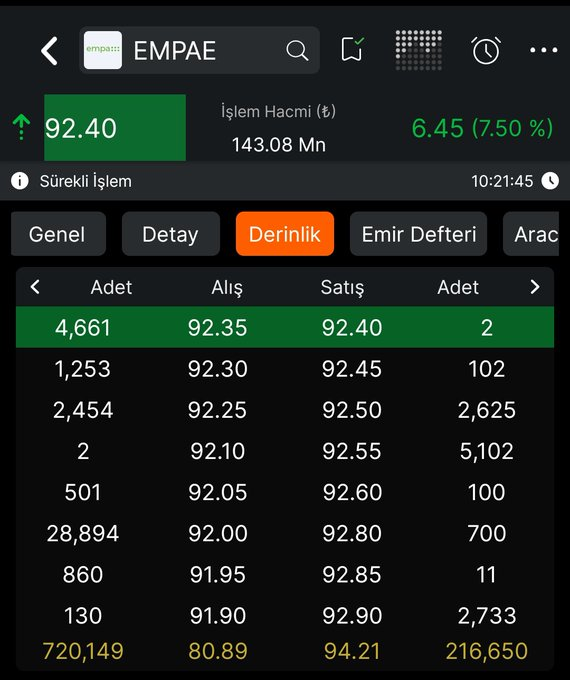
Task: Tap the EMPAE symbol search field
Action: pos(200,50)
